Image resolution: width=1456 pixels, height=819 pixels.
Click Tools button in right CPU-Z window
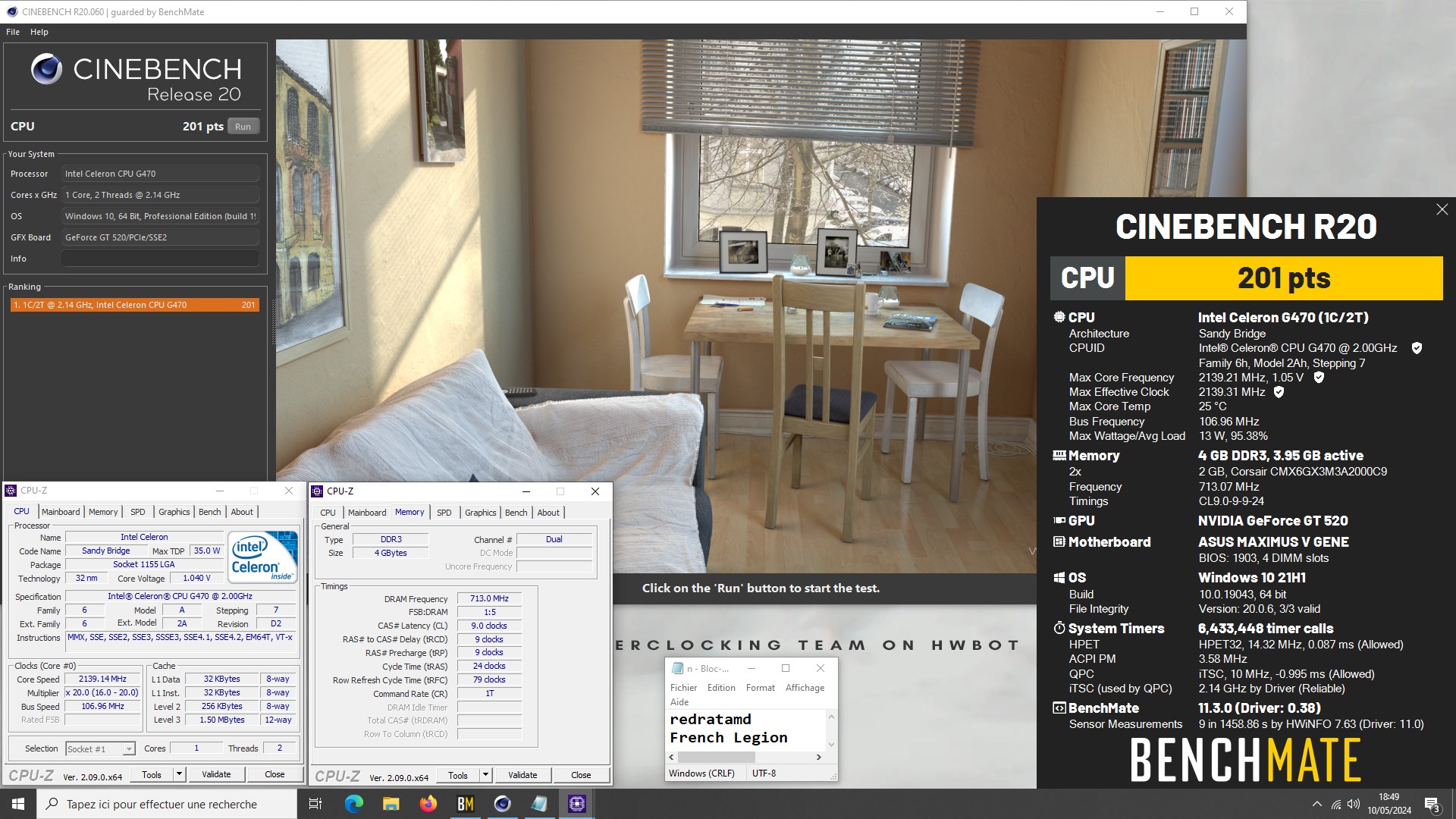point(458,775)
